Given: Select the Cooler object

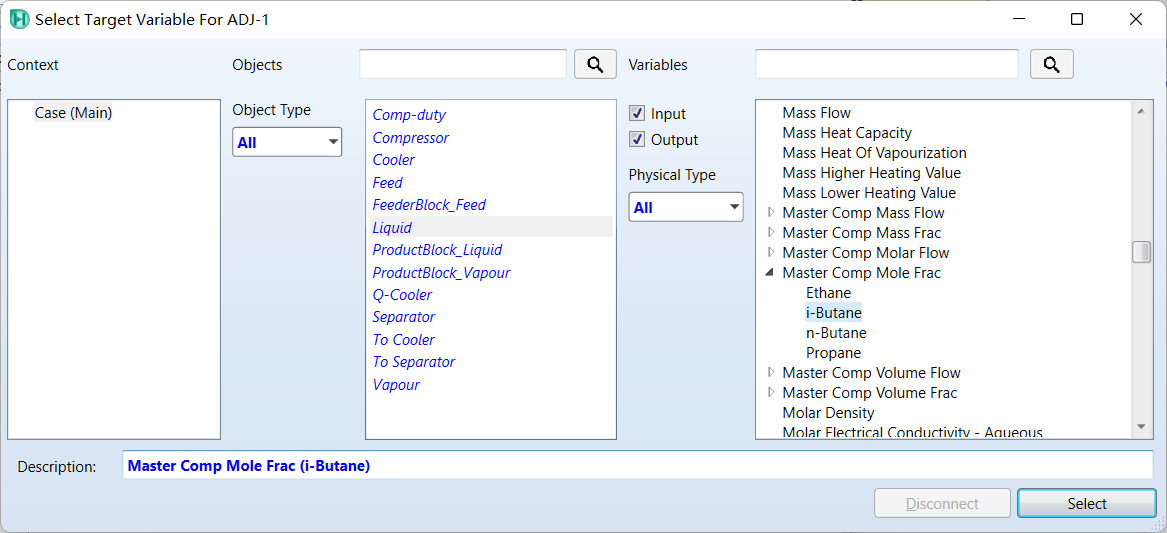Looking at the screenshot, I should coord(394,160).
